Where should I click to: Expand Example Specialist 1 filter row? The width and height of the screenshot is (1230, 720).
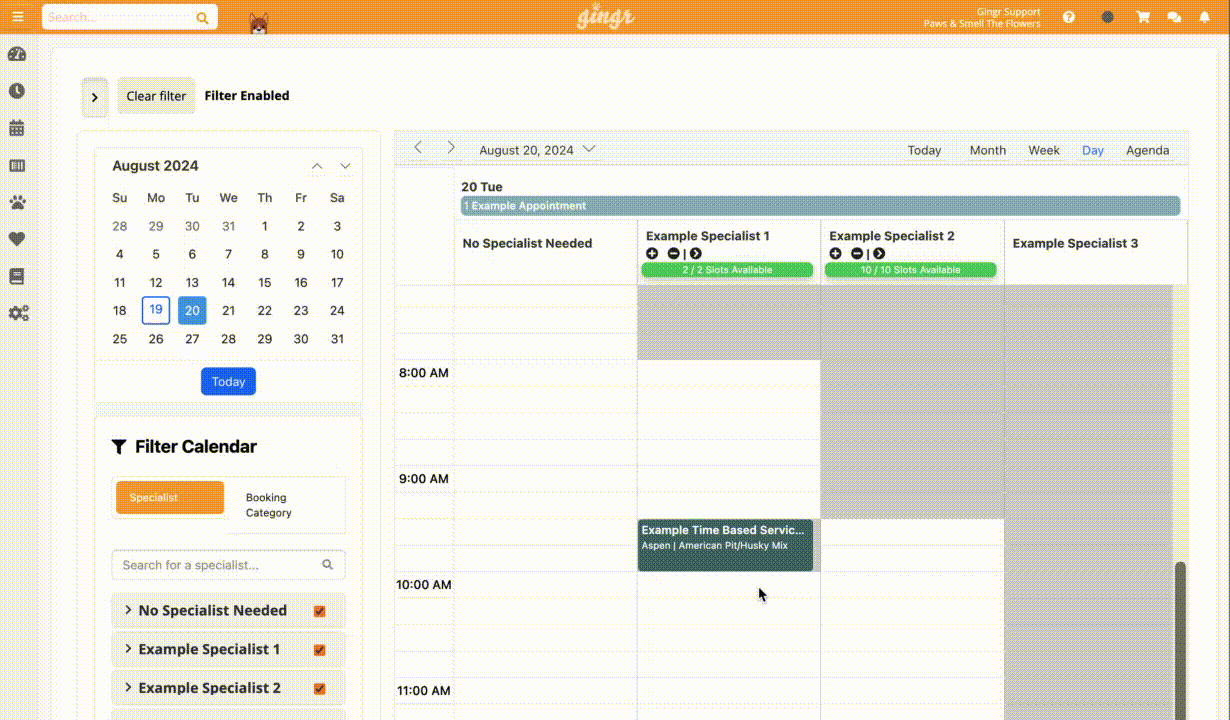click(128, 649)
